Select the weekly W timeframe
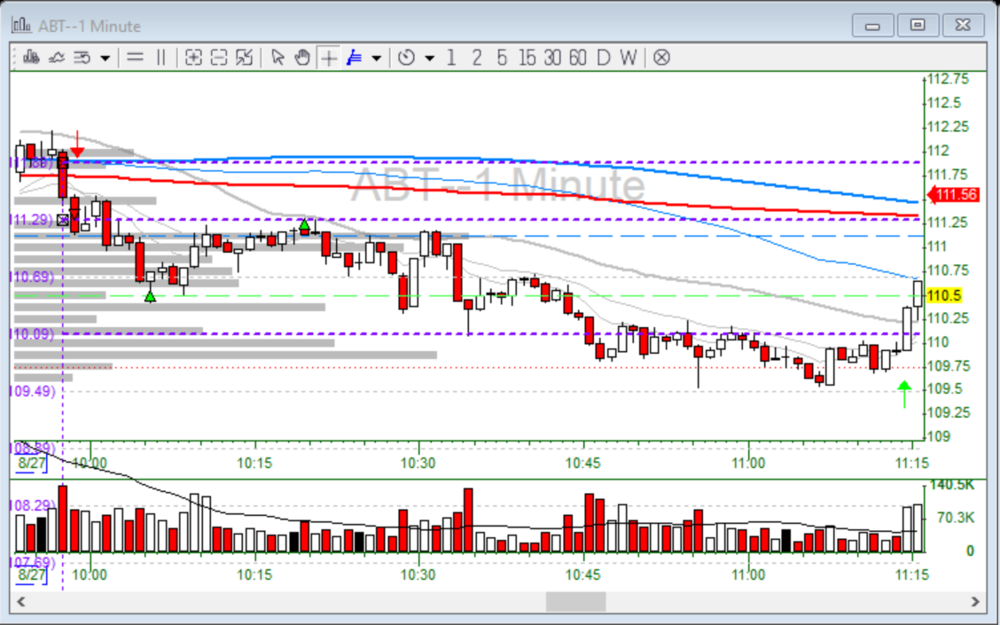This screenshot has height=625, width=1000. 627,57
